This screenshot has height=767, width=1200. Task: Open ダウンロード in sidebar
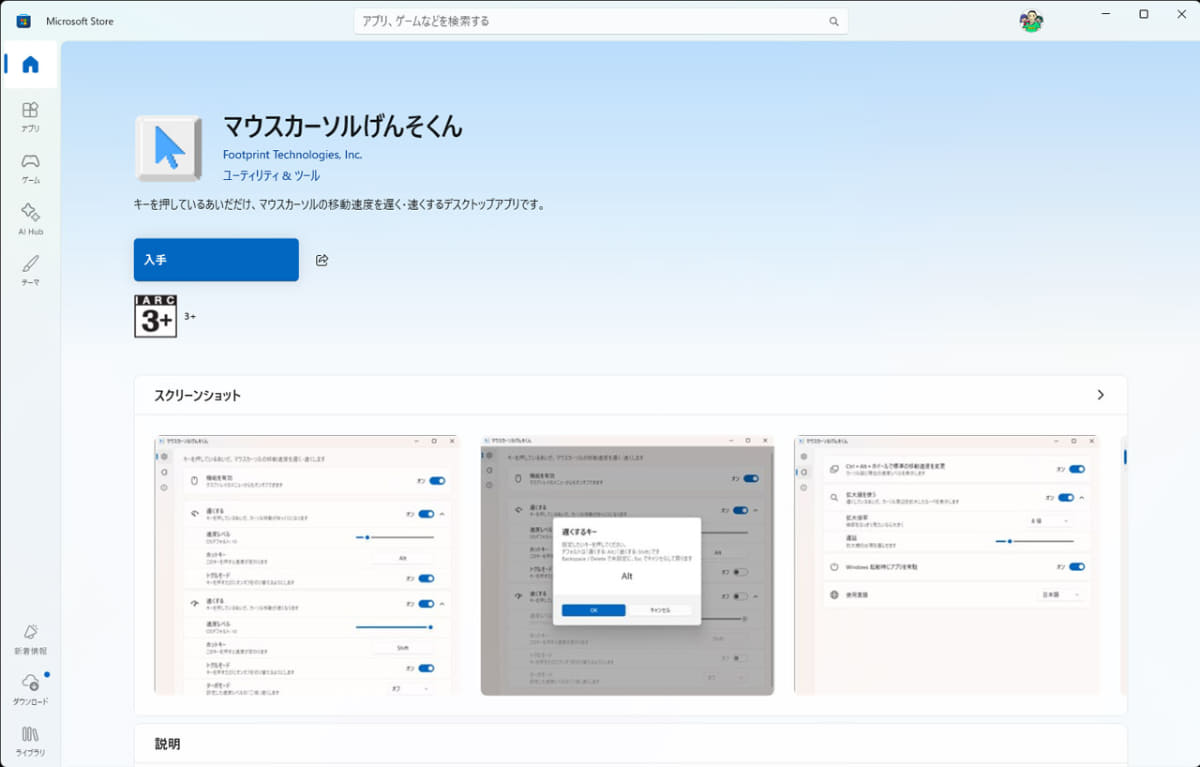pyautogui.click(x=30, y=688)
